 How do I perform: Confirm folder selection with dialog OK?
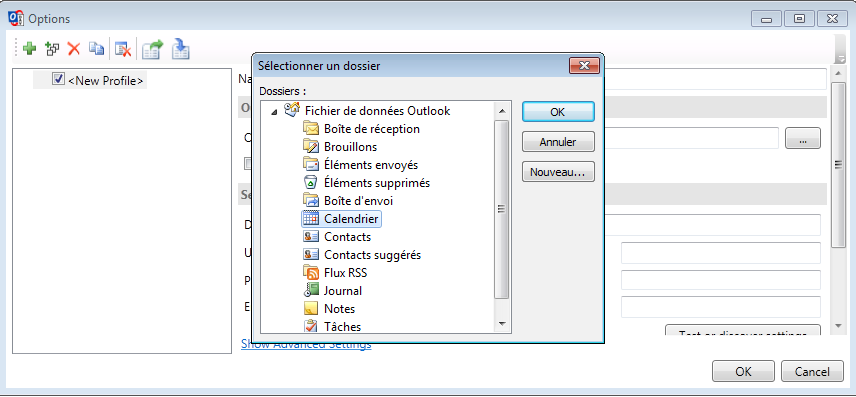[558, 112]
